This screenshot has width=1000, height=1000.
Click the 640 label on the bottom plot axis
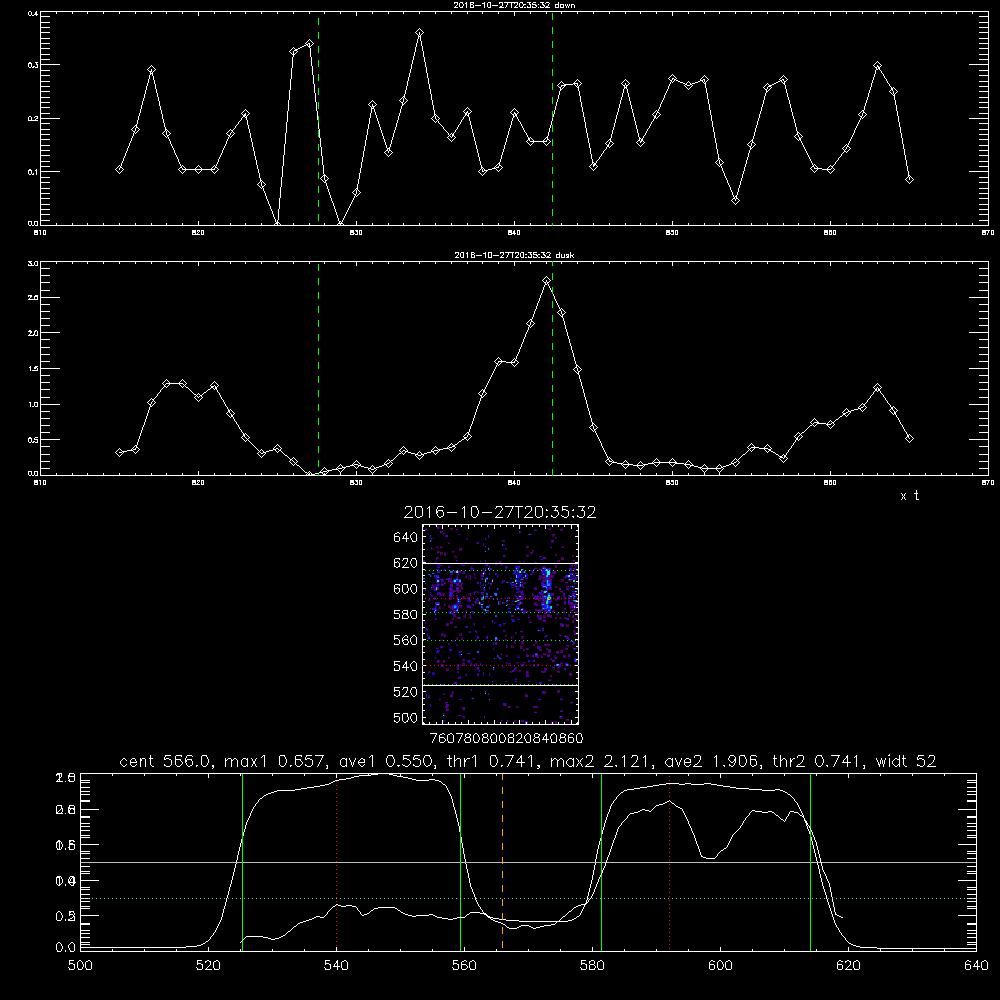pos(976,966)
